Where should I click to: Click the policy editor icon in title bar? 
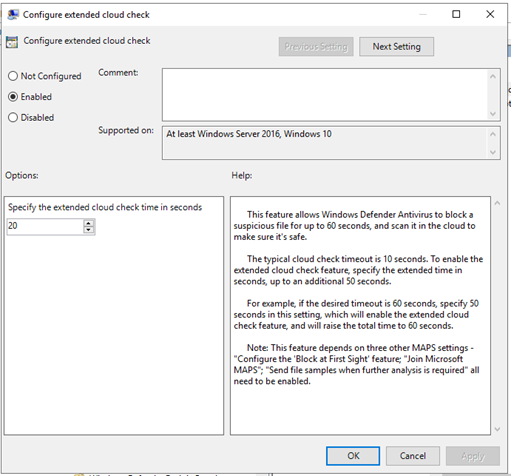(13, 15)
